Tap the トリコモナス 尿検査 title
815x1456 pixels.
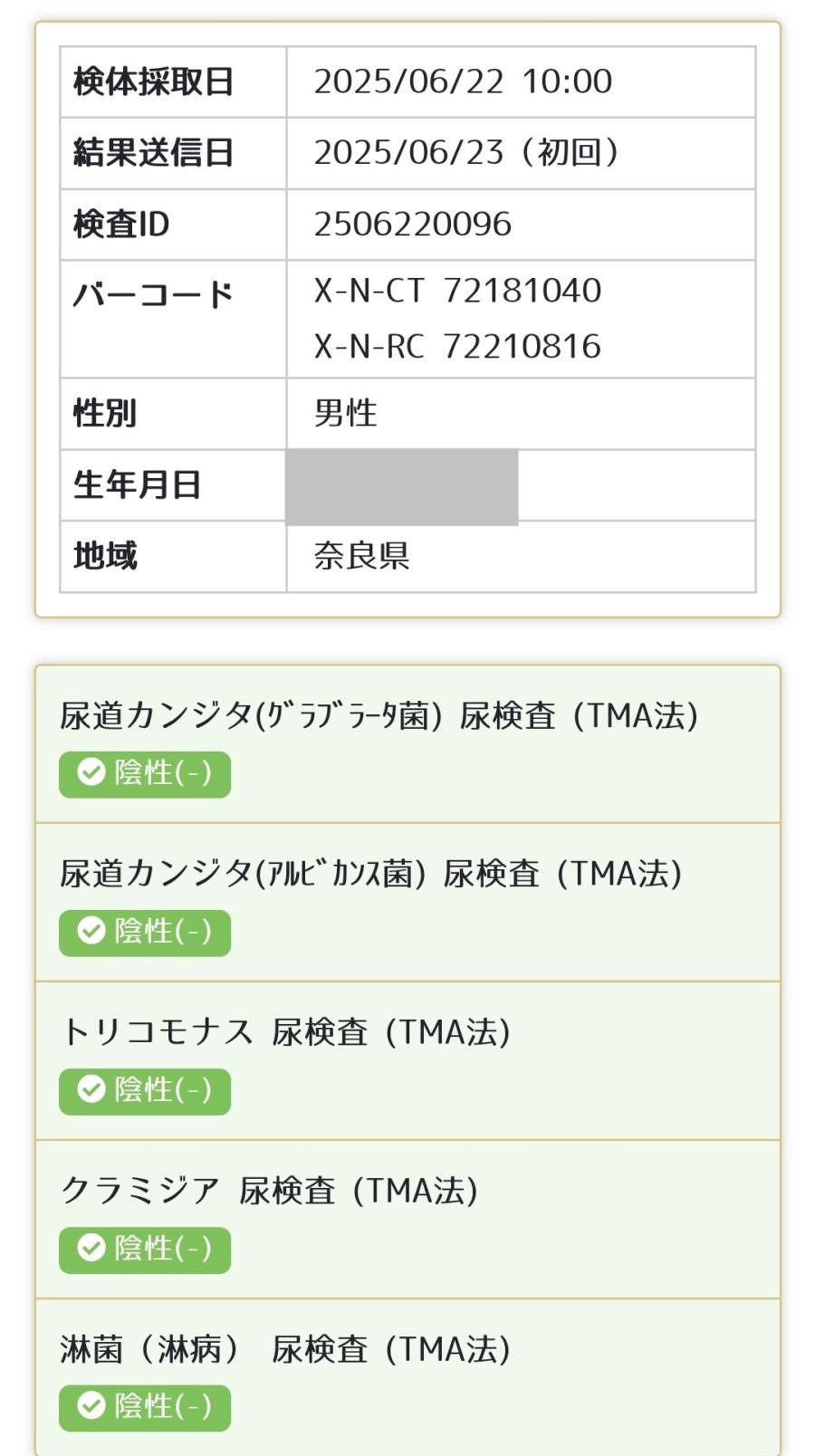tap(286, 1032)
